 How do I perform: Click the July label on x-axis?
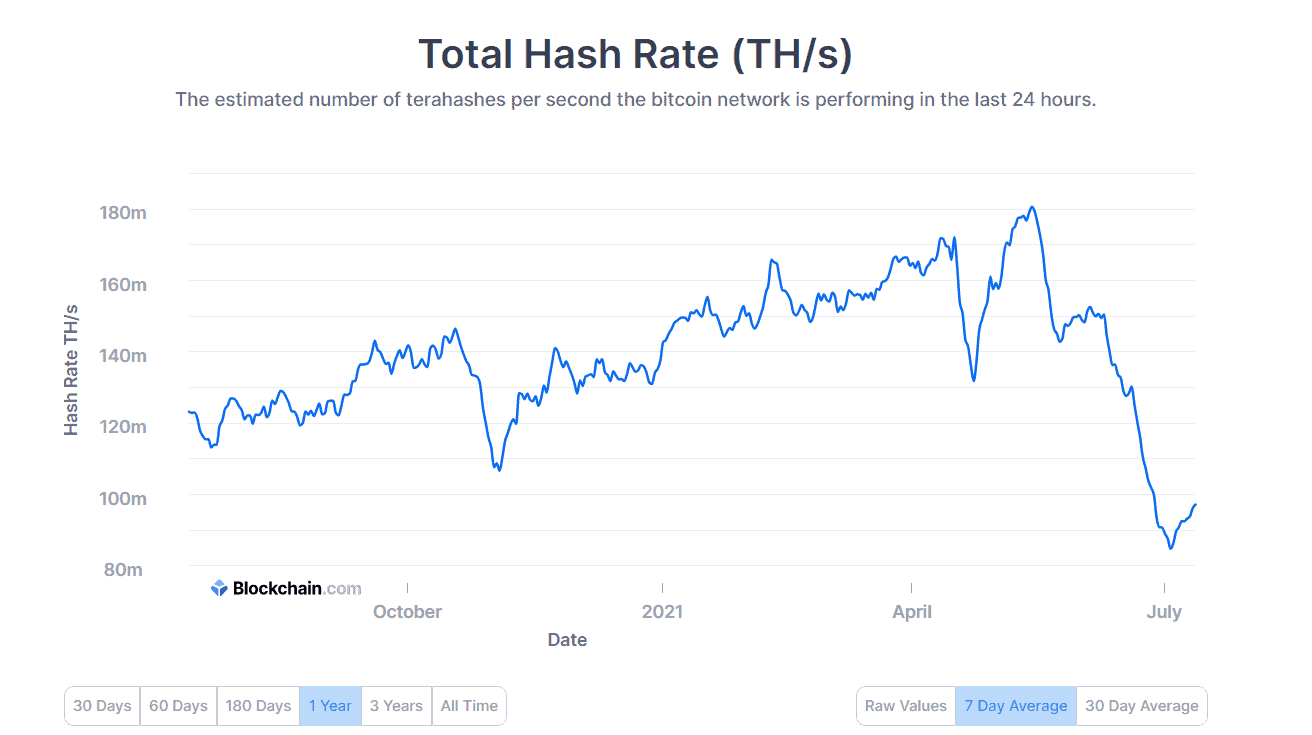tap(1165, 611)
